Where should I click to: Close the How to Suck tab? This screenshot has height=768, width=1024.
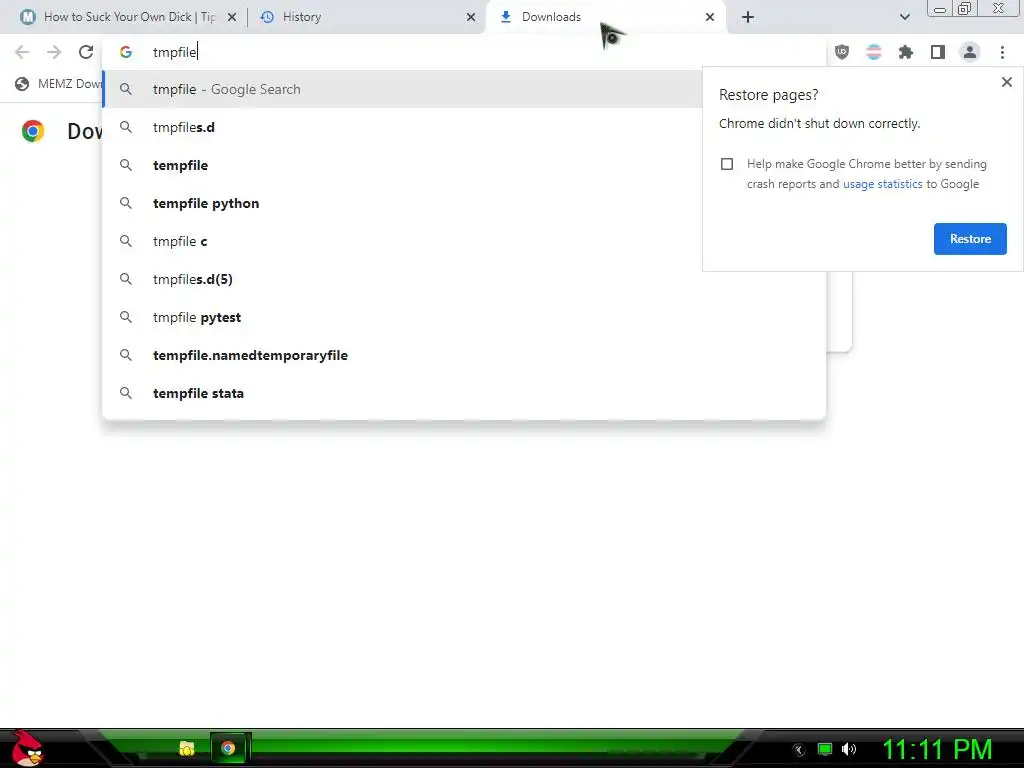tap(232, 17)
